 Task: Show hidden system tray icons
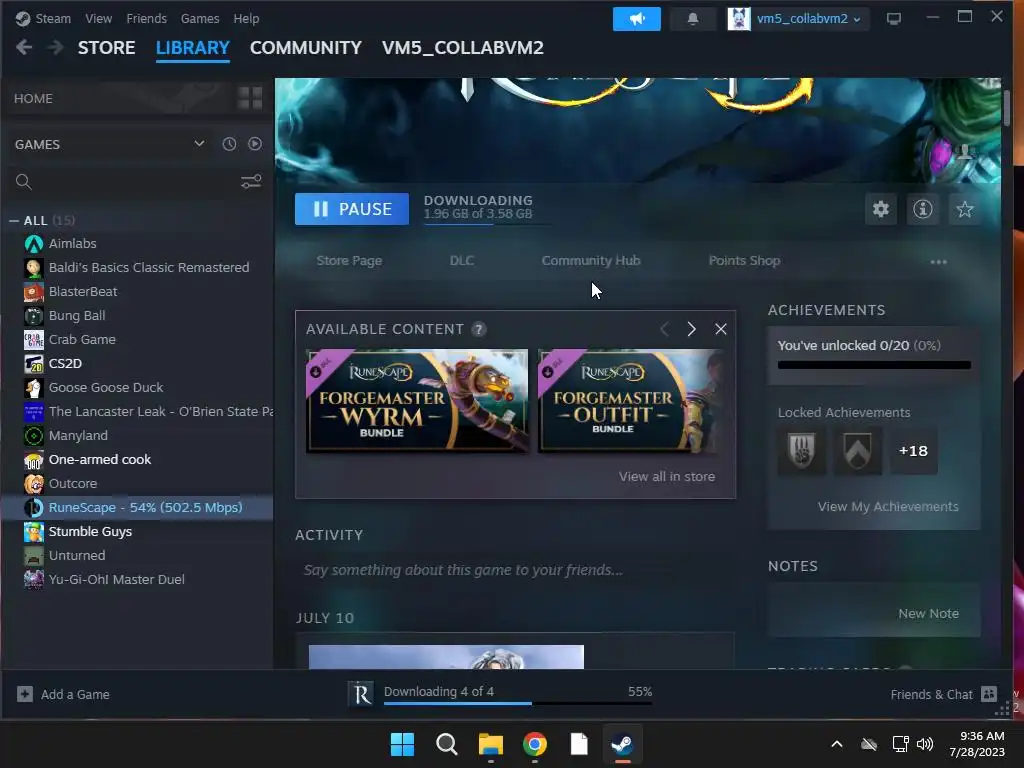coord(837,744)
